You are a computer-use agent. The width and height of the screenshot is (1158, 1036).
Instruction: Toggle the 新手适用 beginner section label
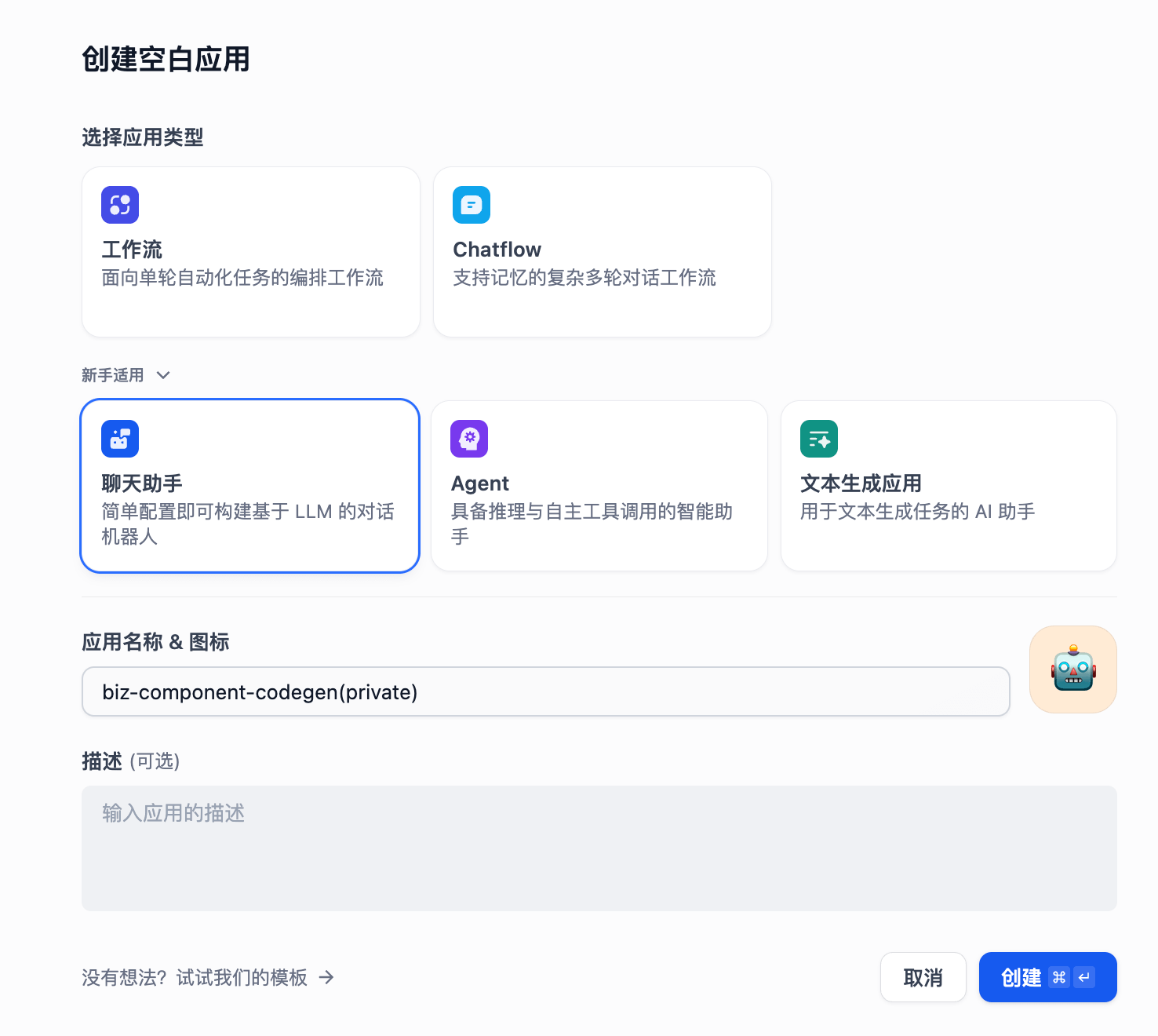tap(113, 375)
